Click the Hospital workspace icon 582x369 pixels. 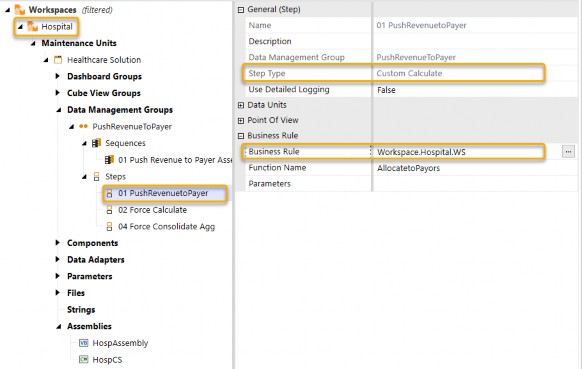tap(33, 26)
